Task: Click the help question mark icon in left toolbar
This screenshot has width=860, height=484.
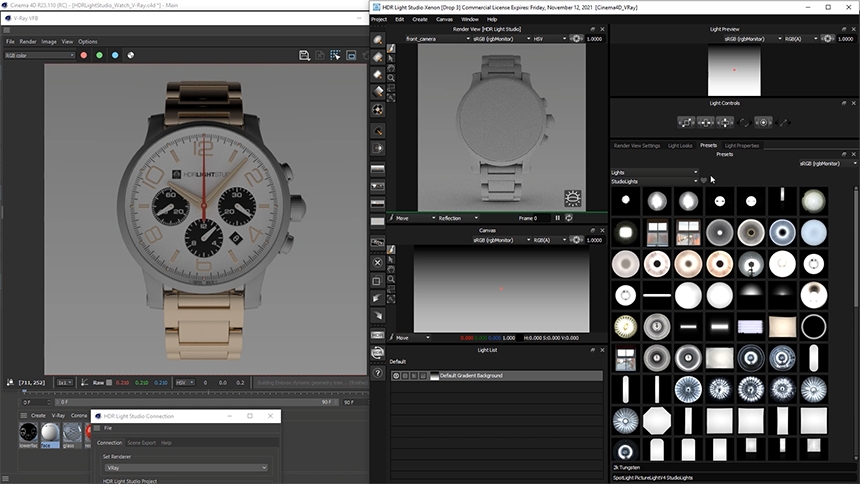Action: [x=377, y=373]
